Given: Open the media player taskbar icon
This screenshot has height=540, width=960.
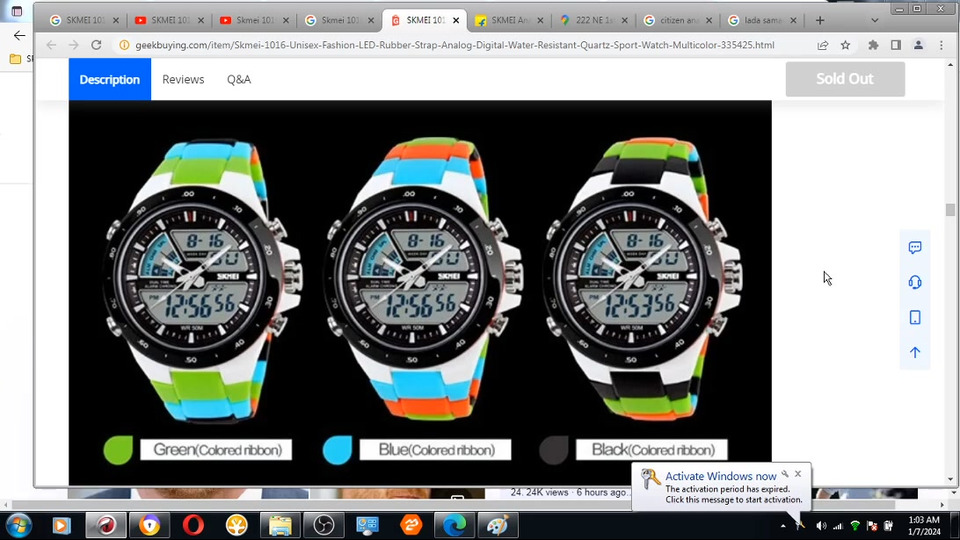Looking at the screenshot, I should [61, 525].
